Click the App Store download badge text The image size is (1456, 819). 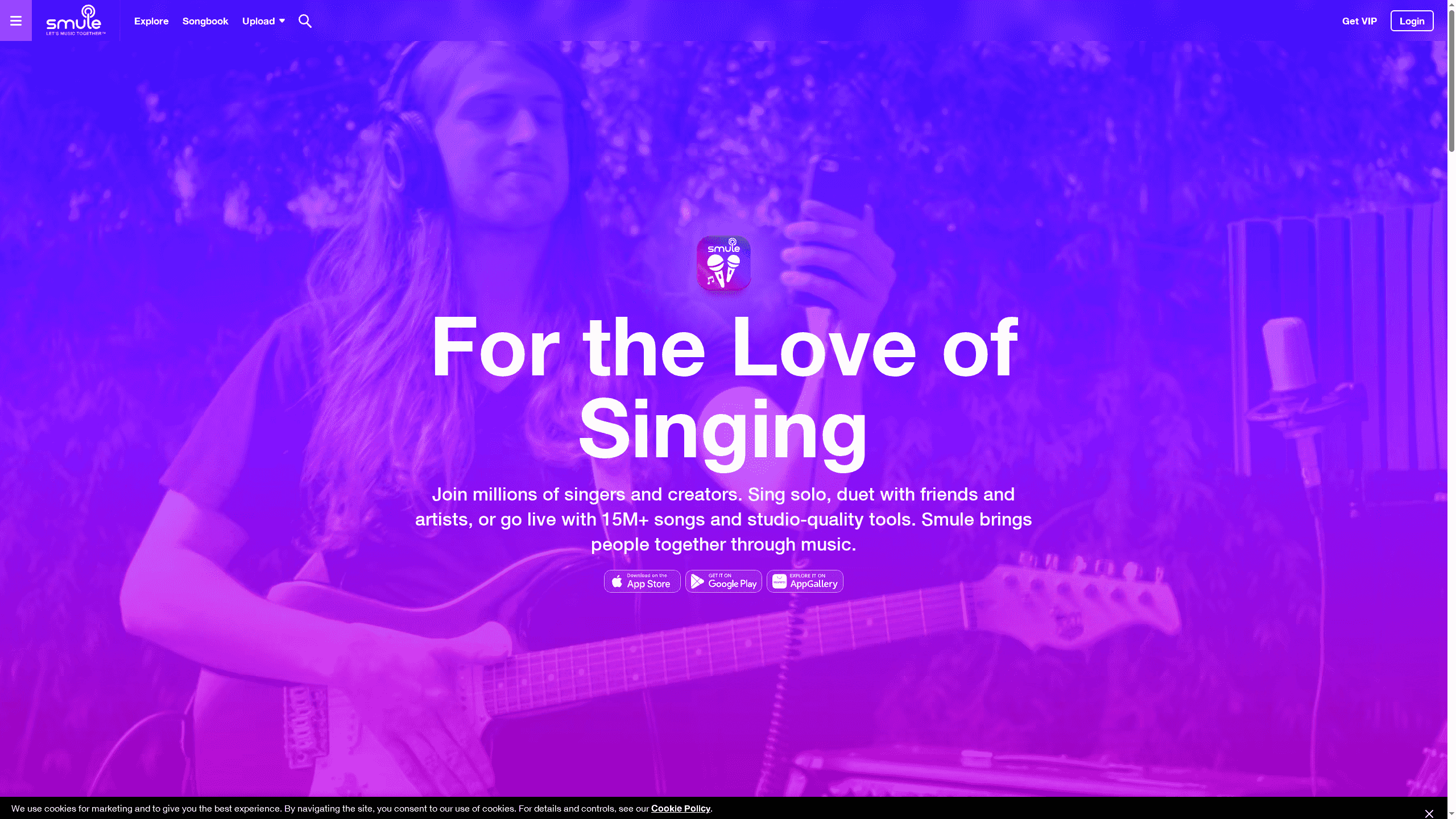(x=648, y=581)
